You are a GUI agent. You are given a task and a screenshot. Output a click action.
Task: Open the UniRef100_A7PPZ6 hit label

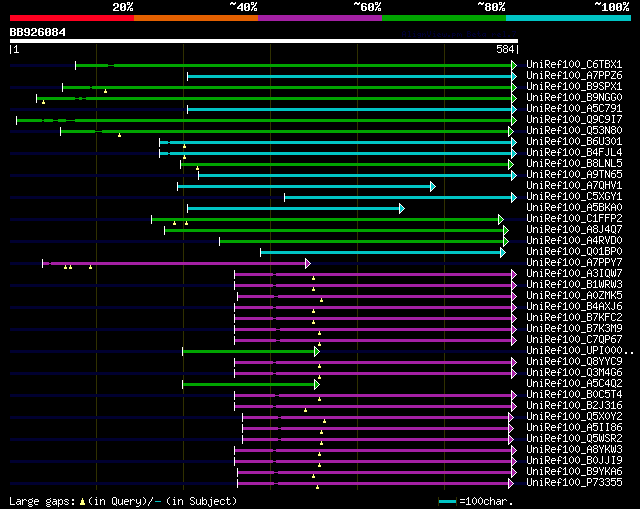574,76
